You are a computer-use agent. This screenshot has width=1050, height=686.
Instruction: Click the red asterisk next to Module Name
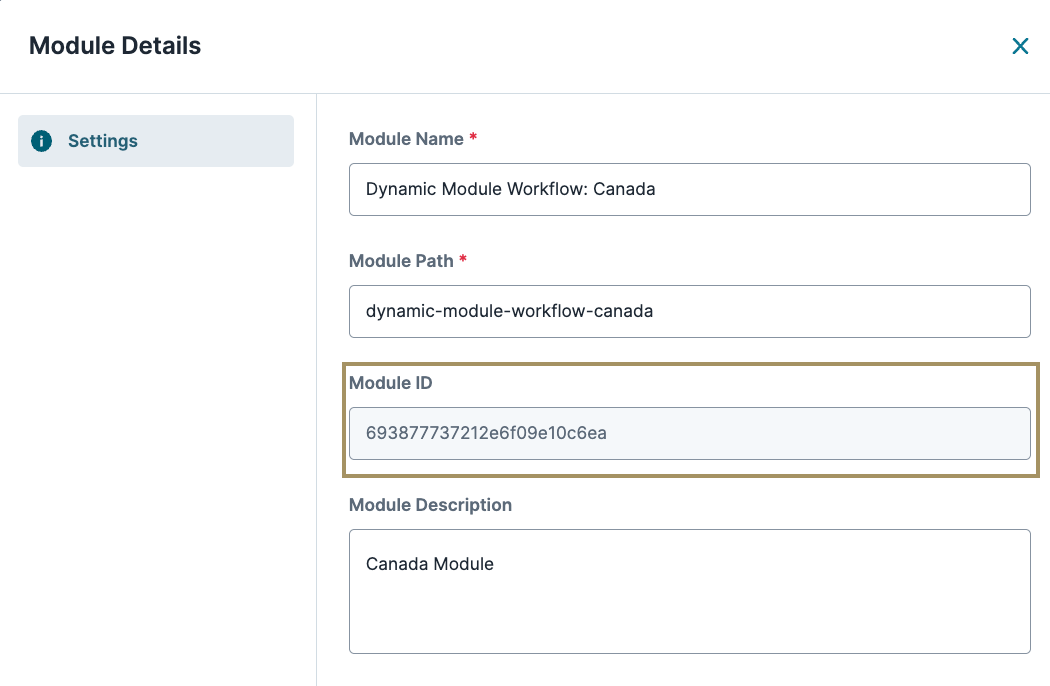click(471, 138)
